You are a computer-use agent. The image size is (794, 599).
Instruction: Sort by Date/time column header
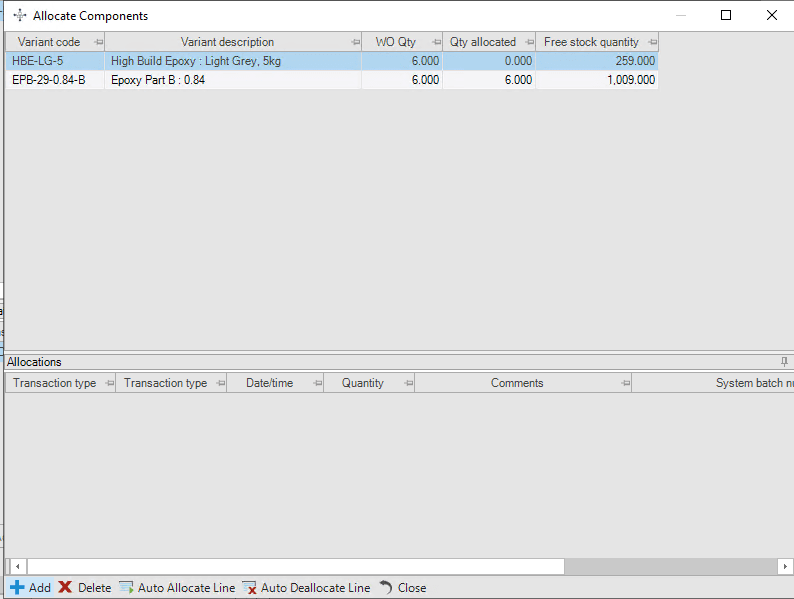point(269,383)
